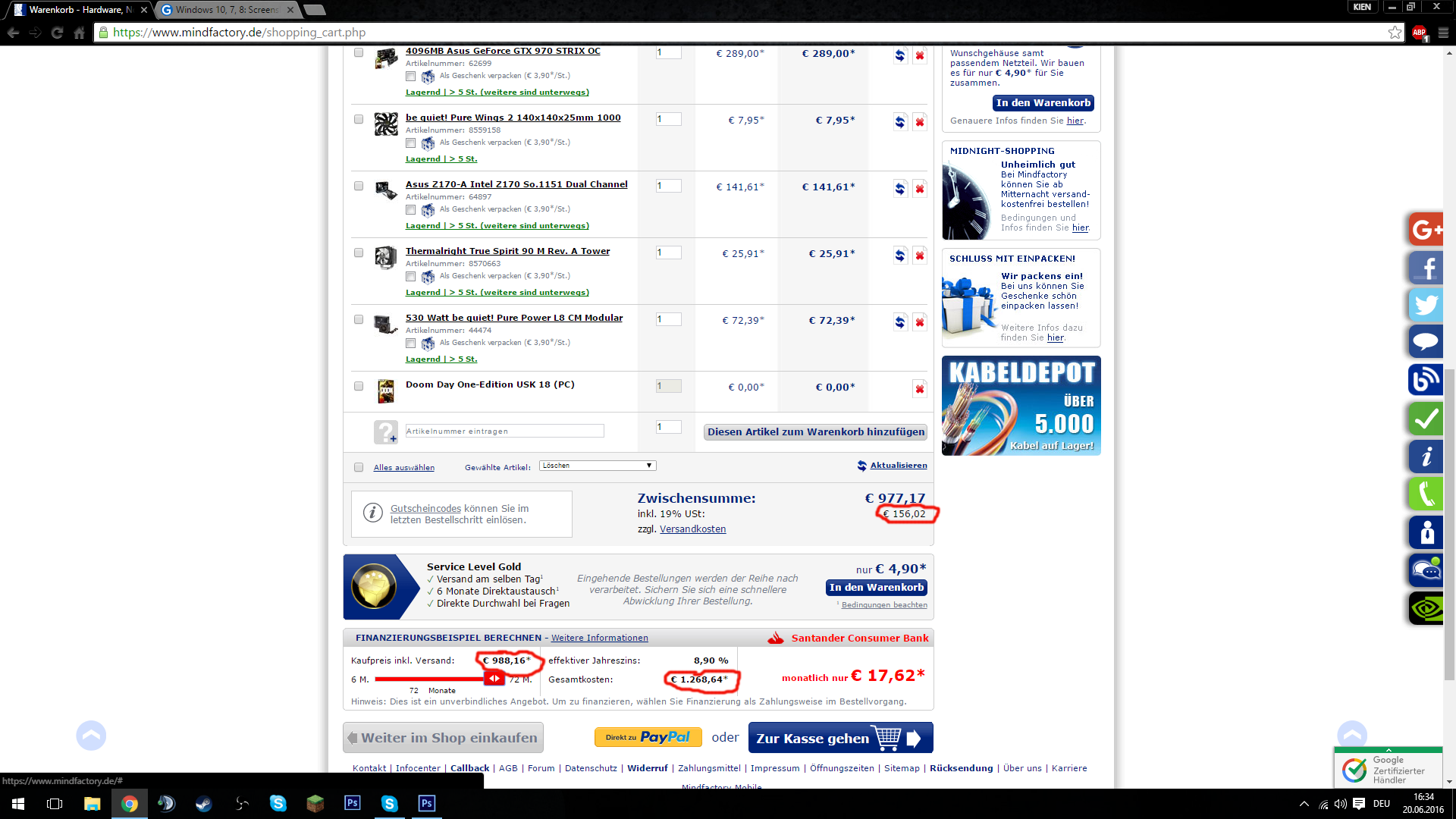
Task: Add Service Level Gold to the cart
Action: [x=876, y=588]
